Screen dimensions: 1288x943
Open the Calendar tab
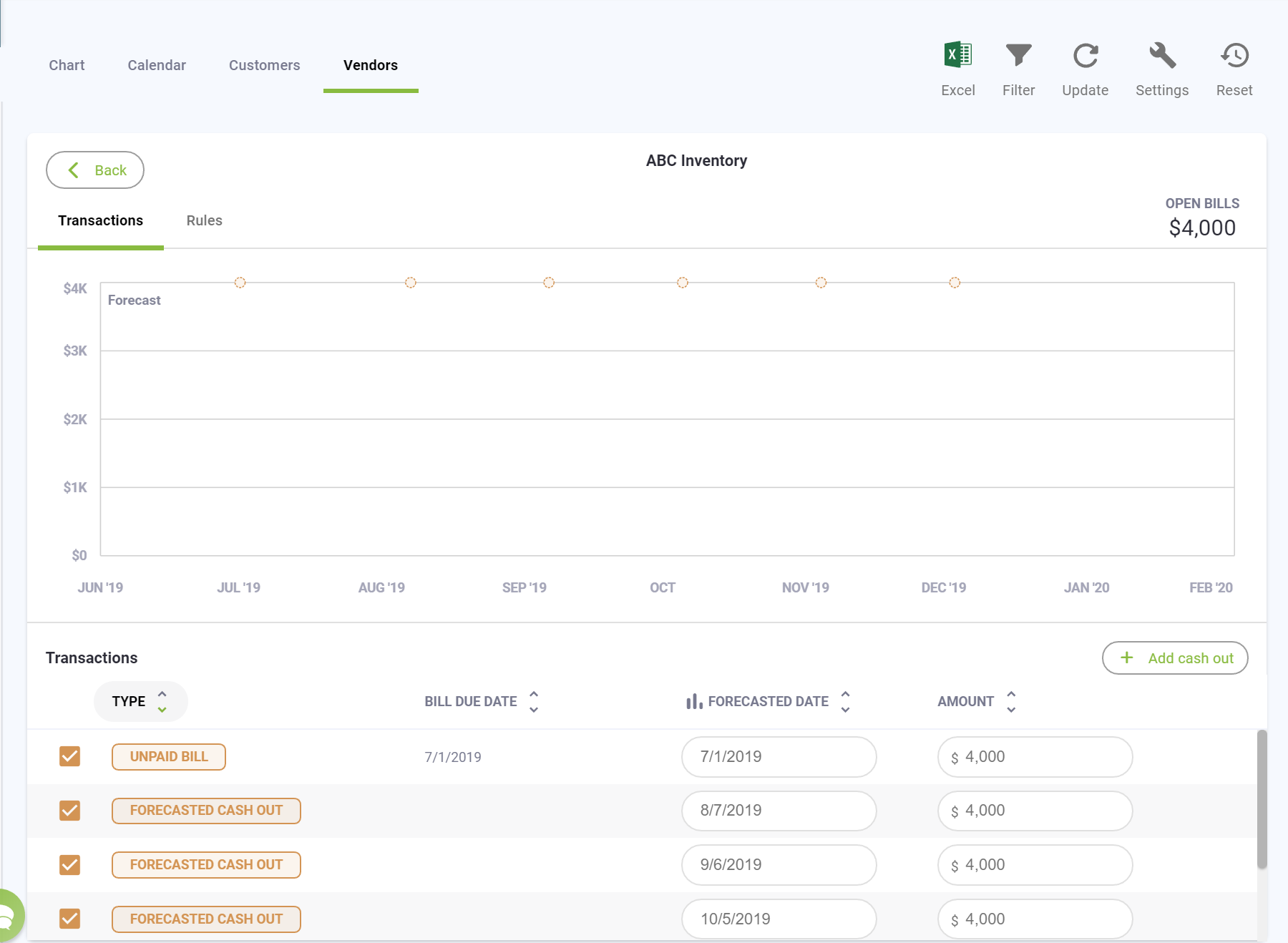pyautogui.click(x=157, y=65)
